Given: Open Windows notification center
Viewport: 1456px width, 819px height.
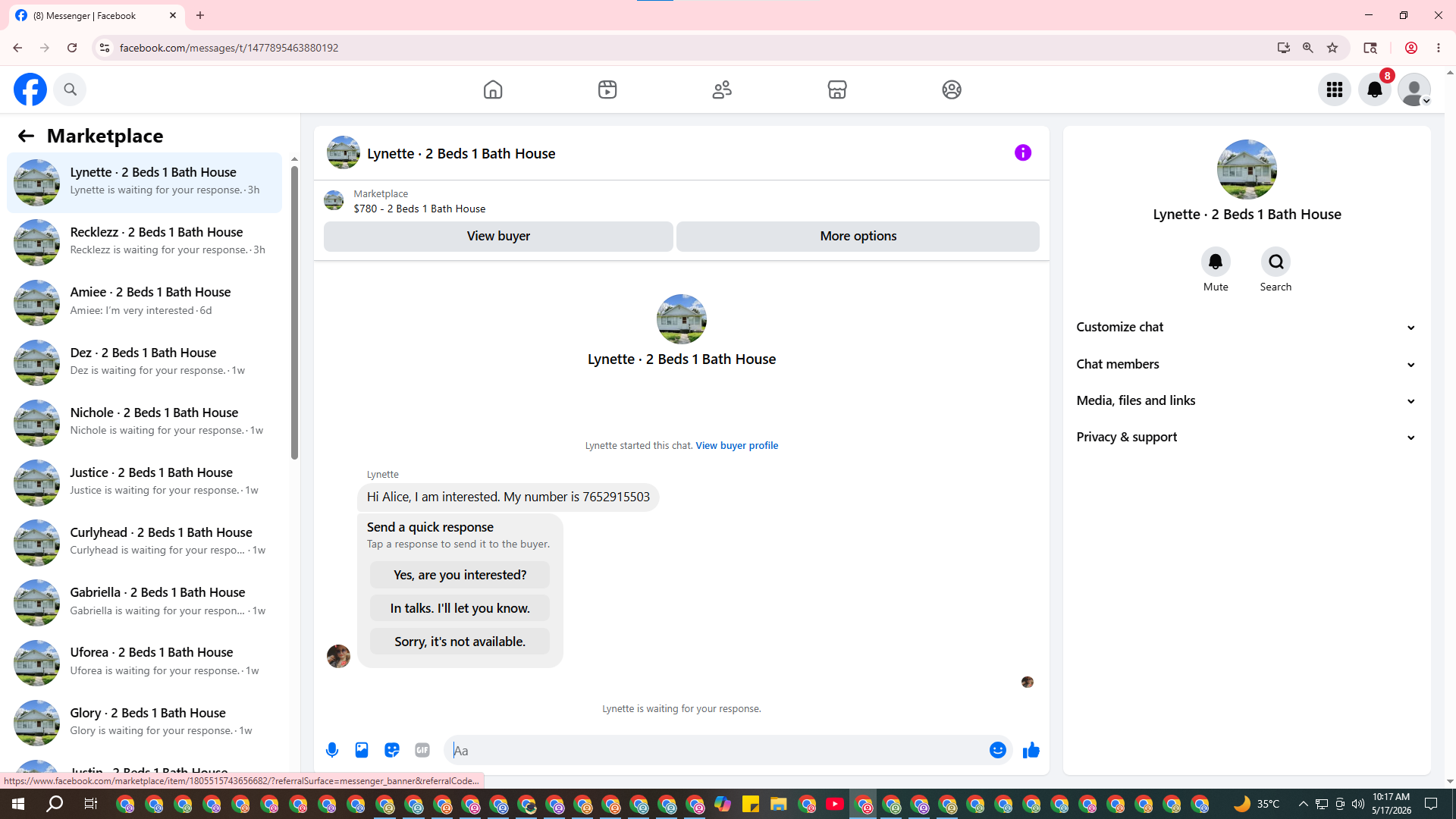Looking at the screenshot, I should click(1431, 804).
